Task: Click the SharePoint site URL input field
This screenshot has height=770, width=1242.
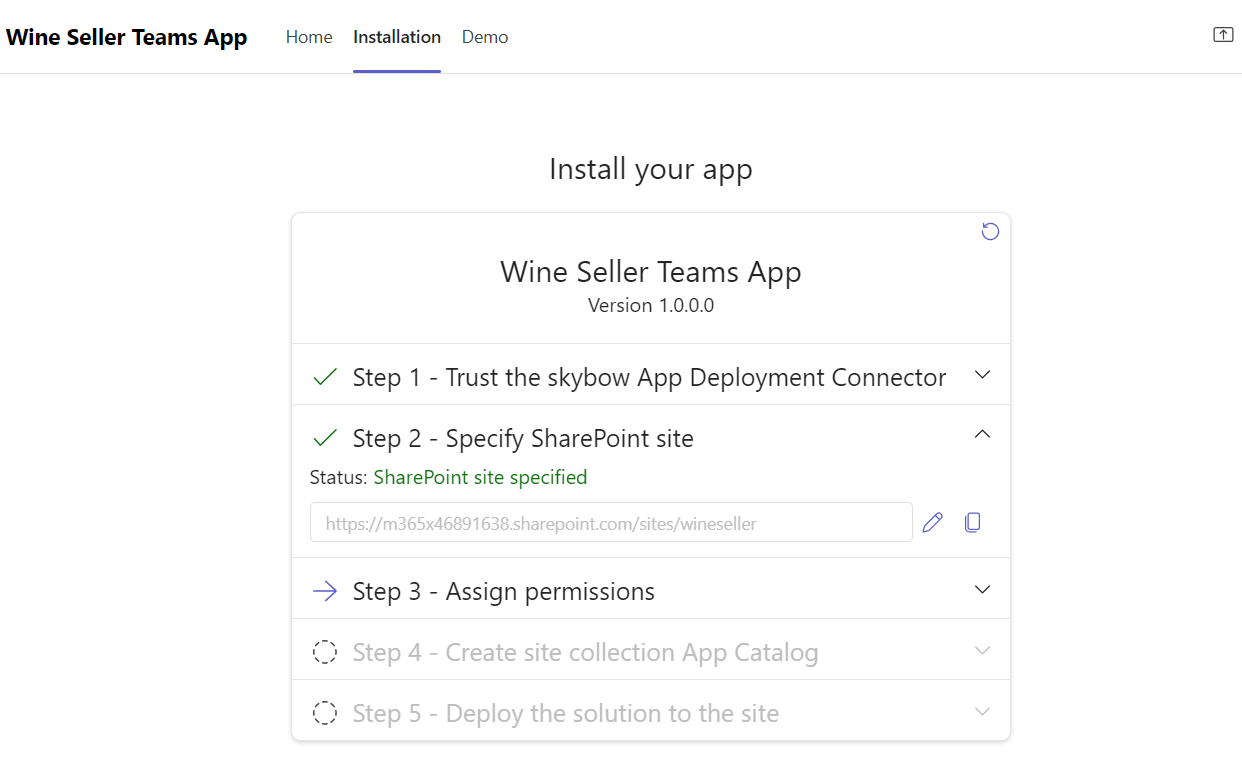Action: point(611,522)
